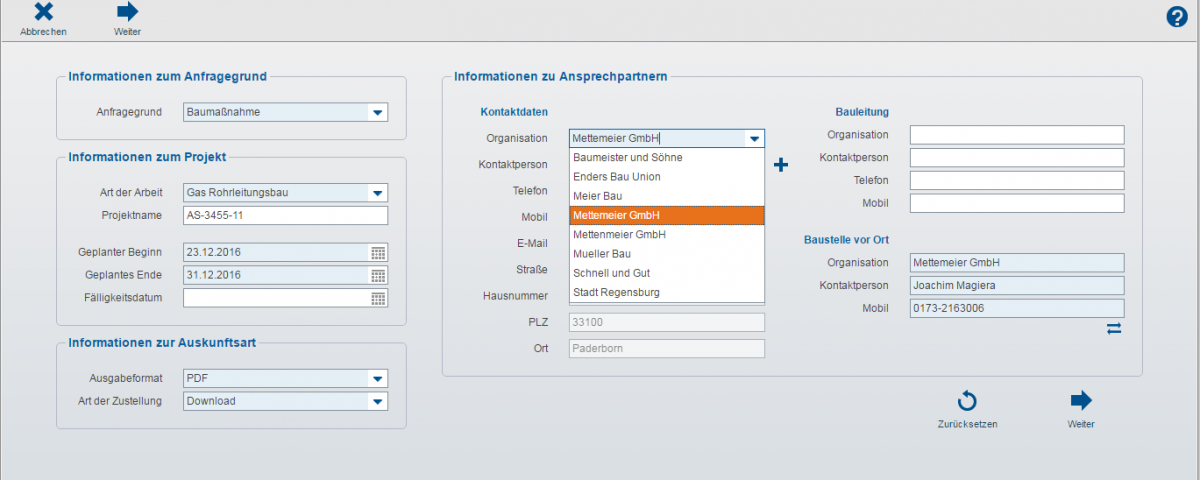
Task: Expand the Art der Arbeit dropdown
Action: tap(377, 193)
